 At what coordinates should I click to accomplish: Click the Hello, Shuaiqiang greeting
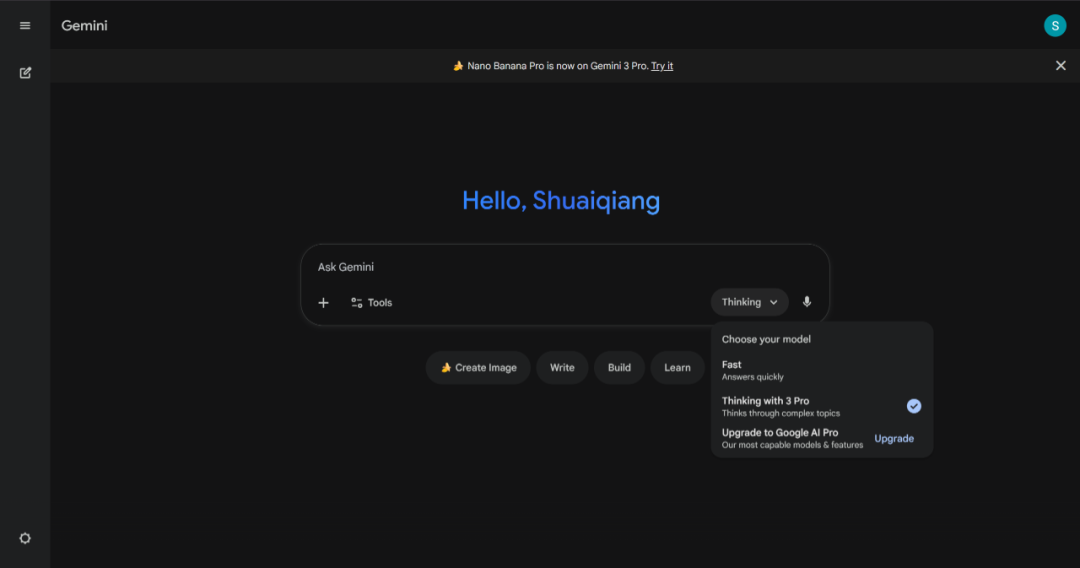561,200
